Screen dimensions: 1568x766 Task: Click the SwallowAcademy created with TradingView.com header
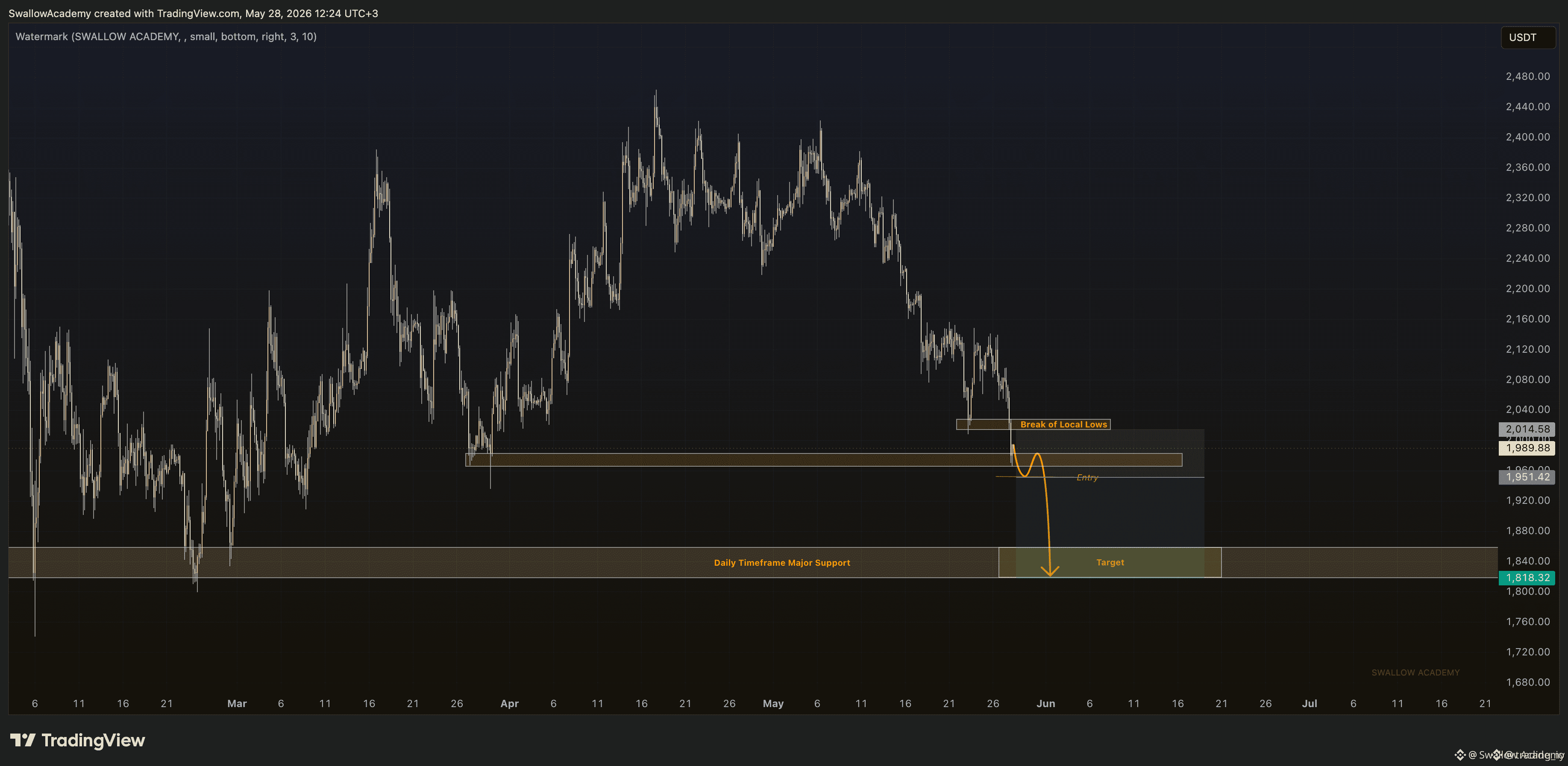point(193,13)
